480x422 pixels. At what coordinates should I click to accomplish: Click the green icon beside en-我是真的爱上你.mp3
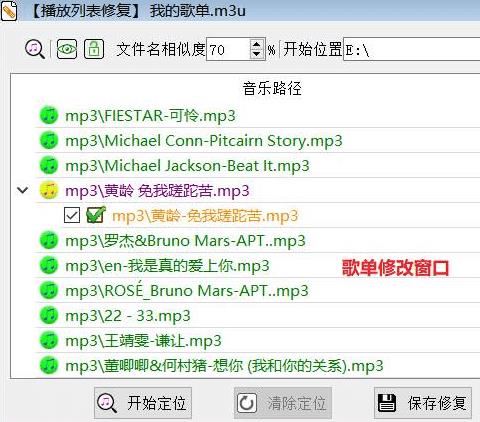49,265
